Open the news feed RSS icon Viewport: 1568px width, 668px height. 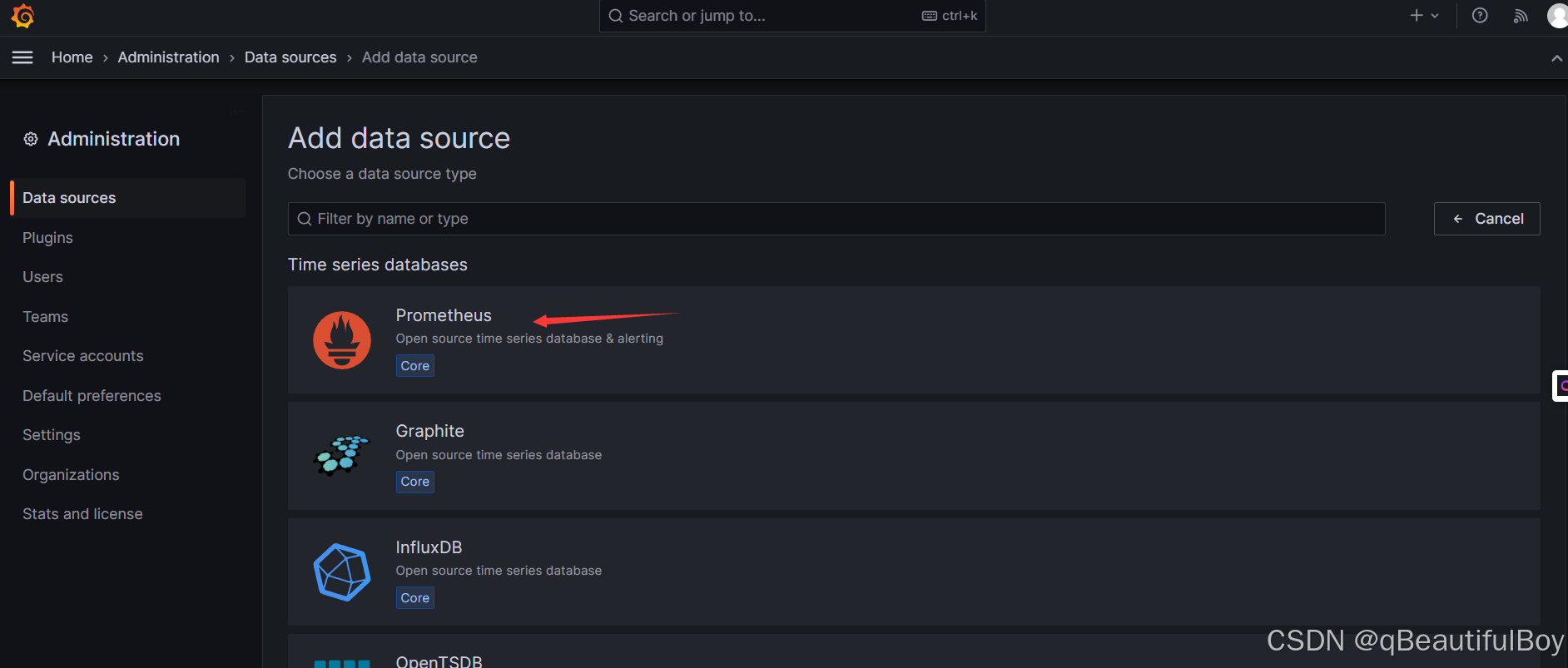1521,16
